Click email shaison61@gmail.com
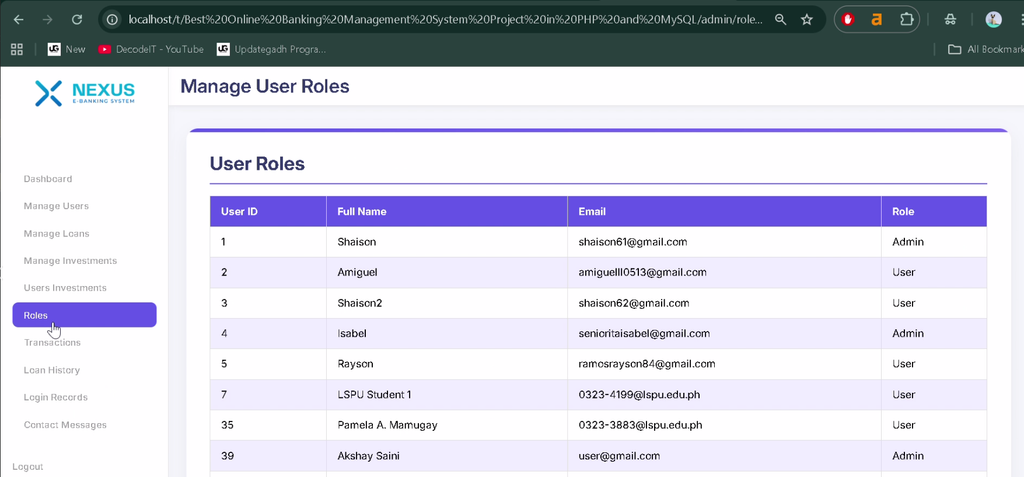This screenshot has height=477, width=1024. (633, 242)
